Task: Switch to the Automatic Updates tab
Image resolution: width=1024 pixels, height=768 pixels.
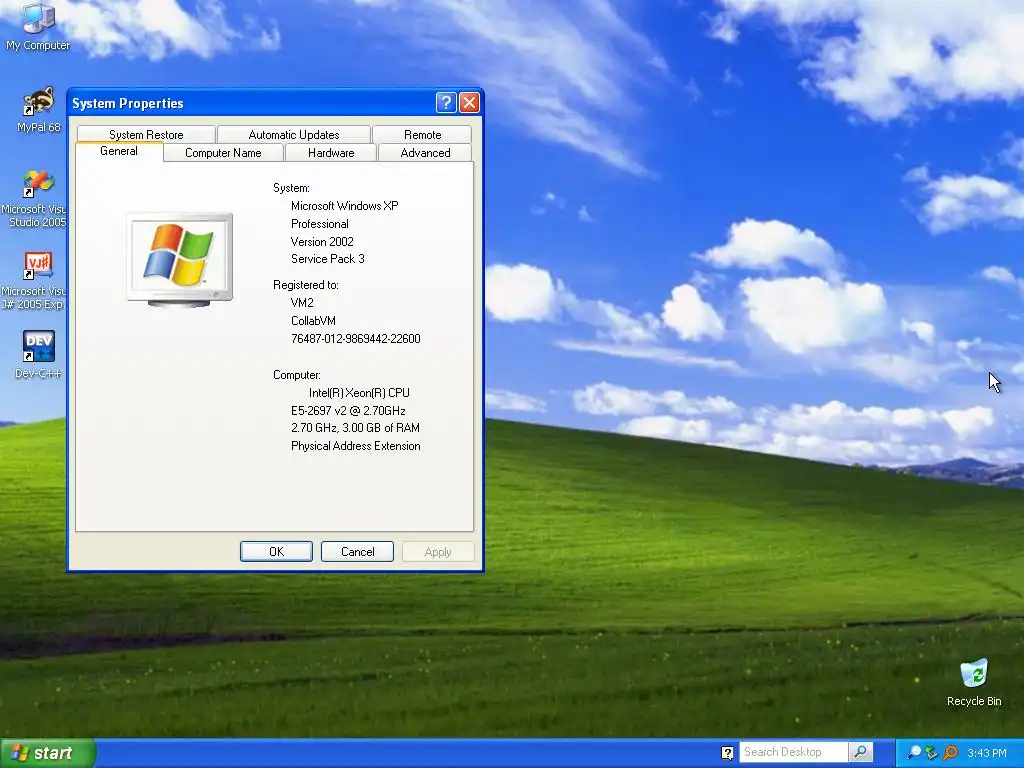Action: pos(294,135)
